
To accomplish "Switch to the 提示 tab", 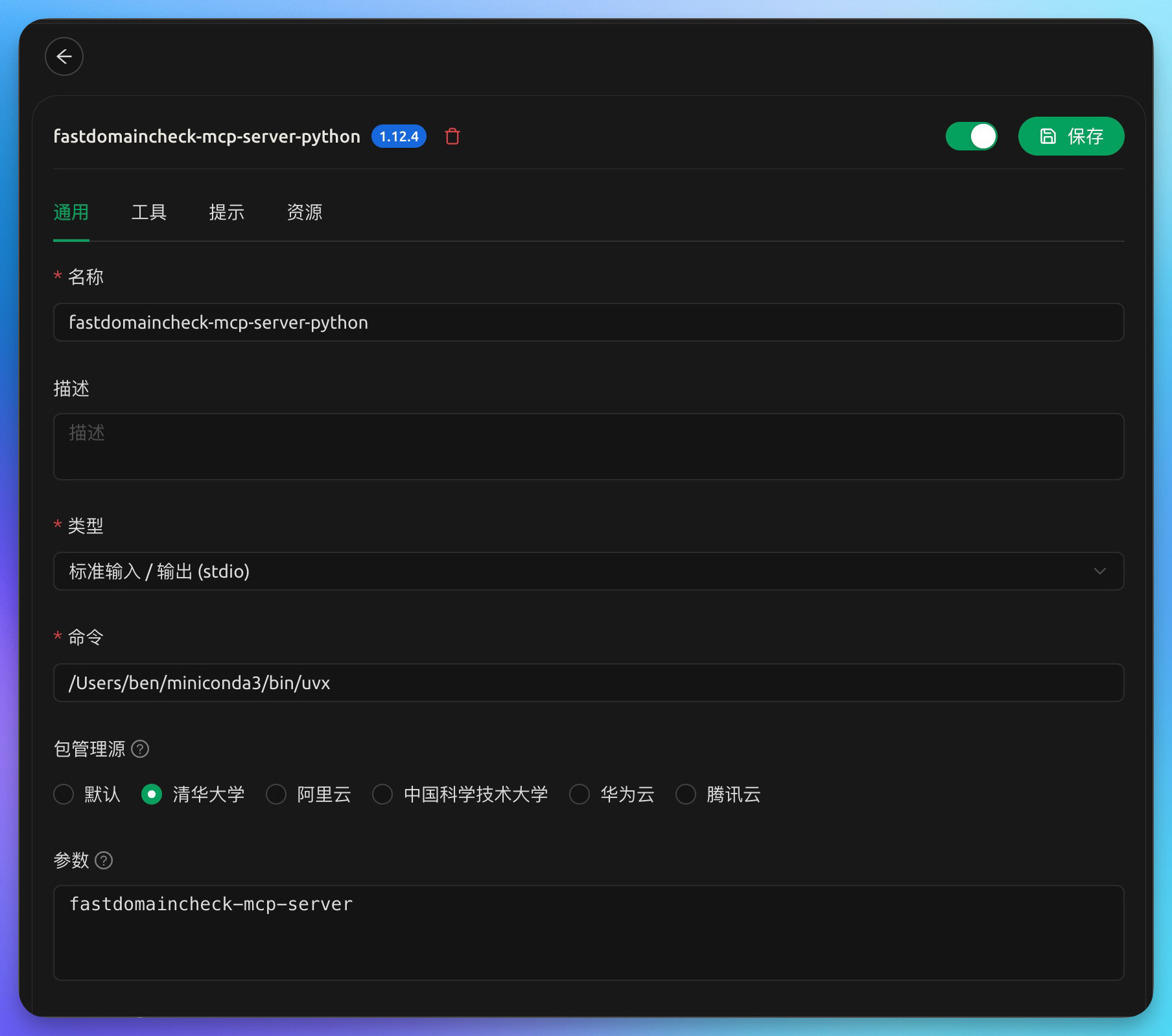I will click(226, 213).
